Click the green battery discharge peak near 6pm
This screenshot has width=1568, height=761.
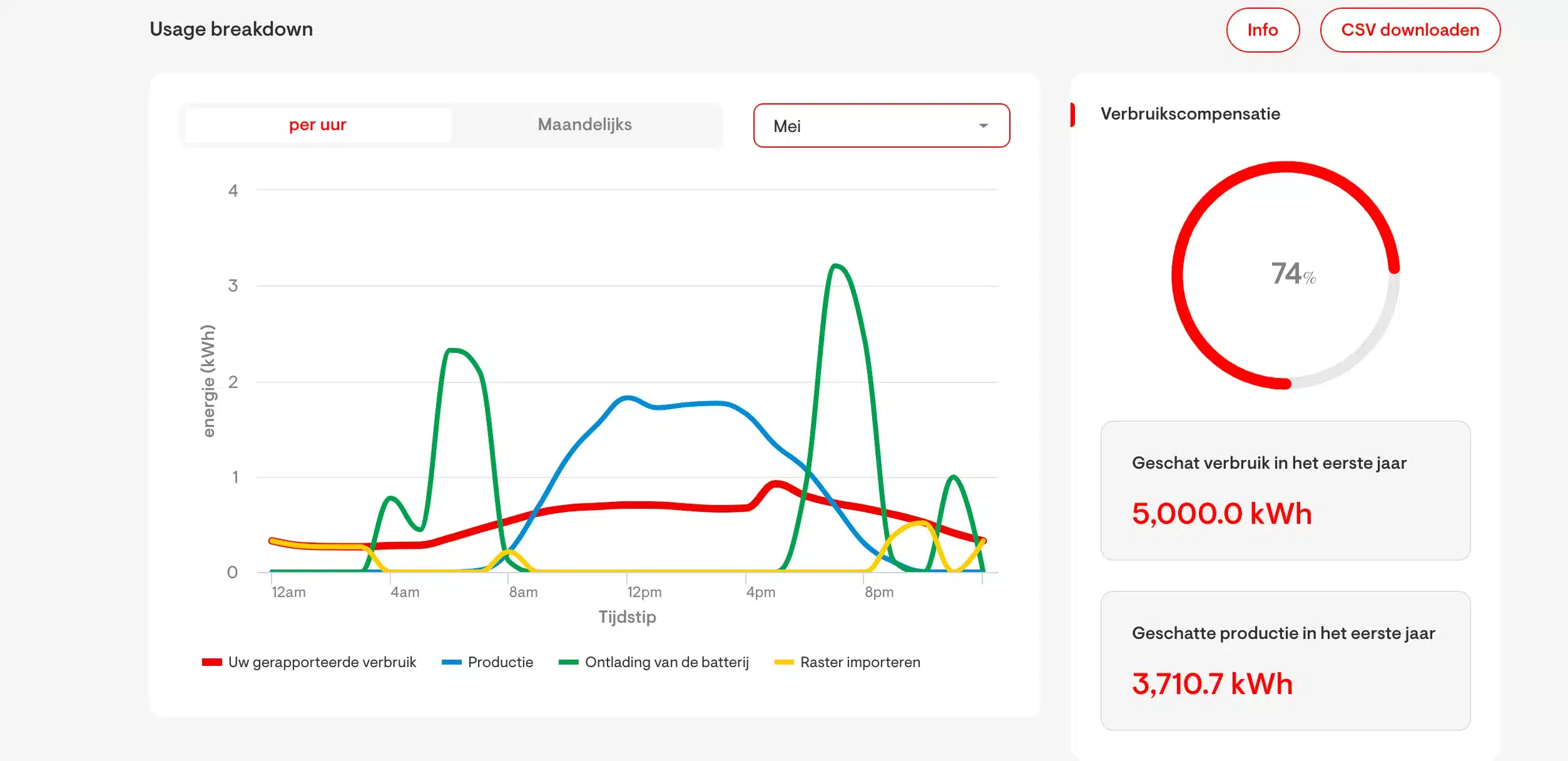[836, 267]
